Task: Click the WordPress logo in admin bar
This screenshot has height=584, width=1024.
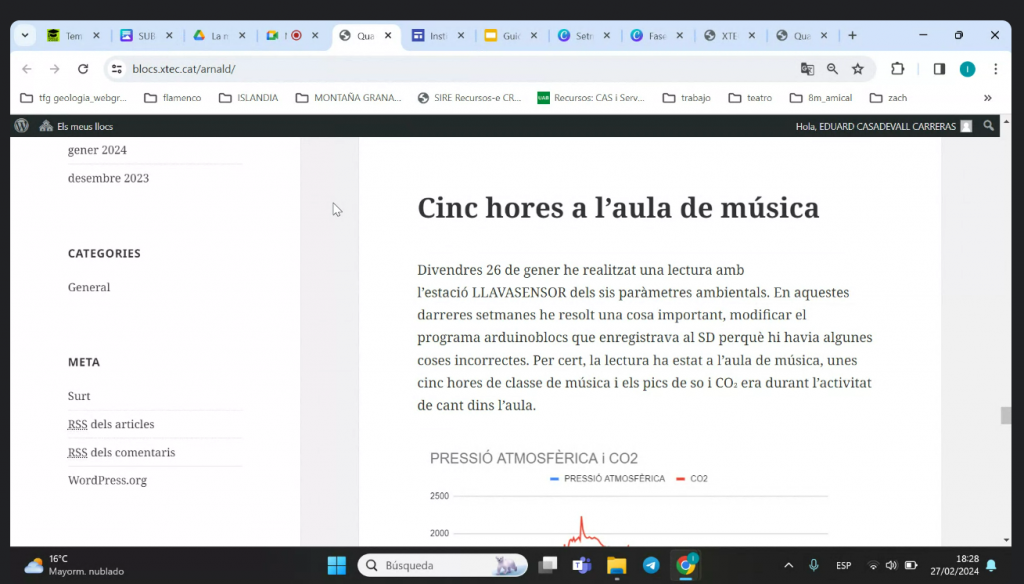Action: [x=22, y=126]
